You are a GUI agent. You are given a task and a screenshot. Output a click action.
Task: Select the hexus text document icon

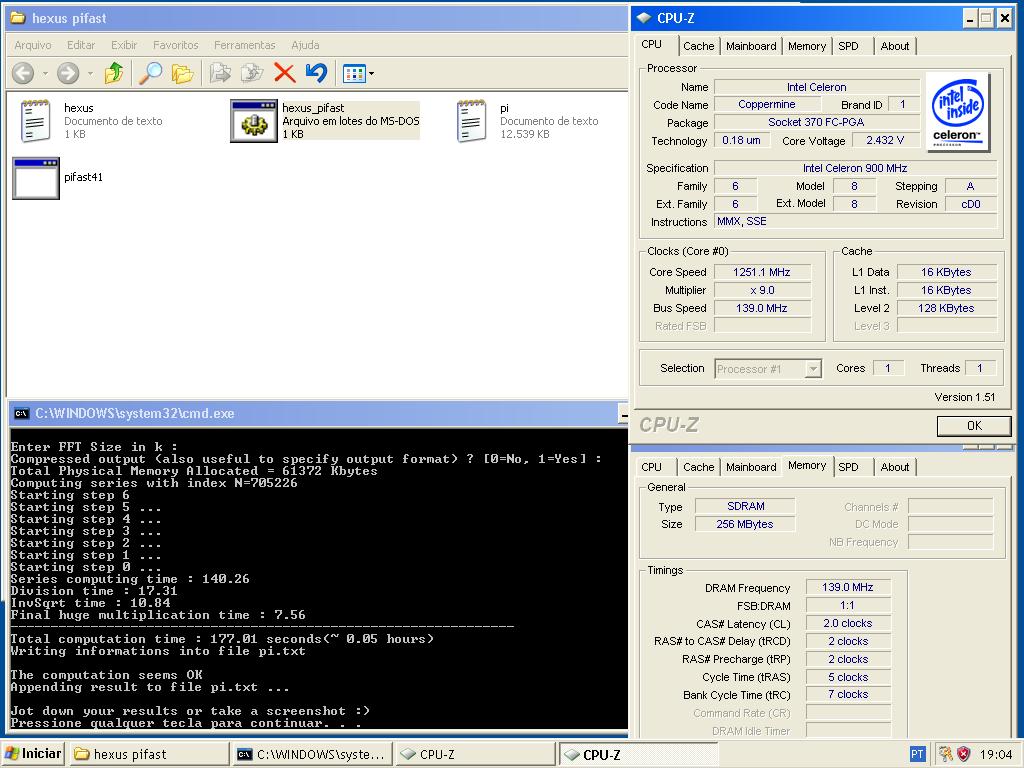[x=35, y=121]
